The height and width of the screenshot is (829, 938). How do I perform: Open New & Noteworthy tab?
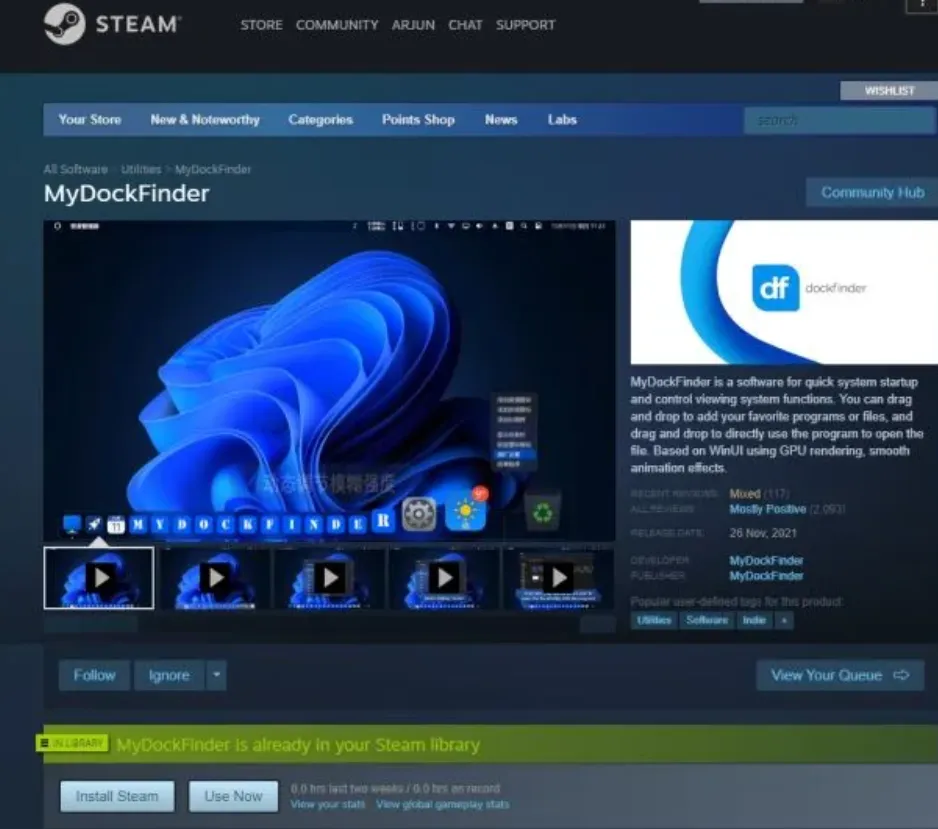[x=205, y=120]
